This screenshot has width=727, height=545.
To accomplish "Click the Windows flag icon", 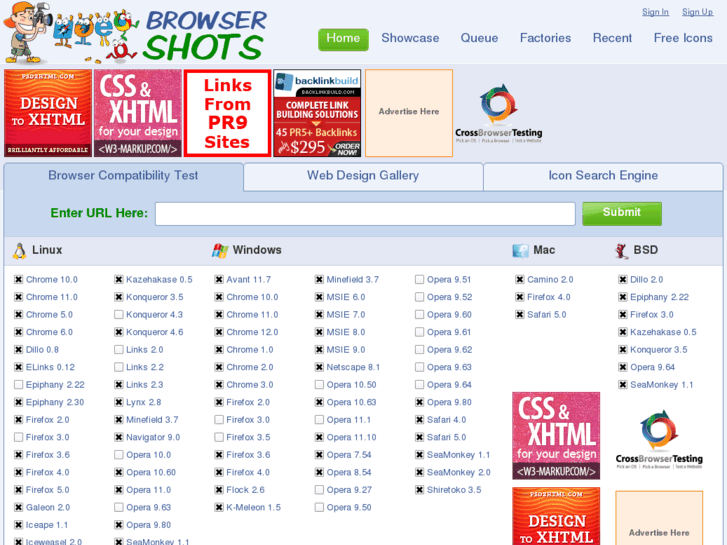I will pyautogui.click(x=220, y=250).
